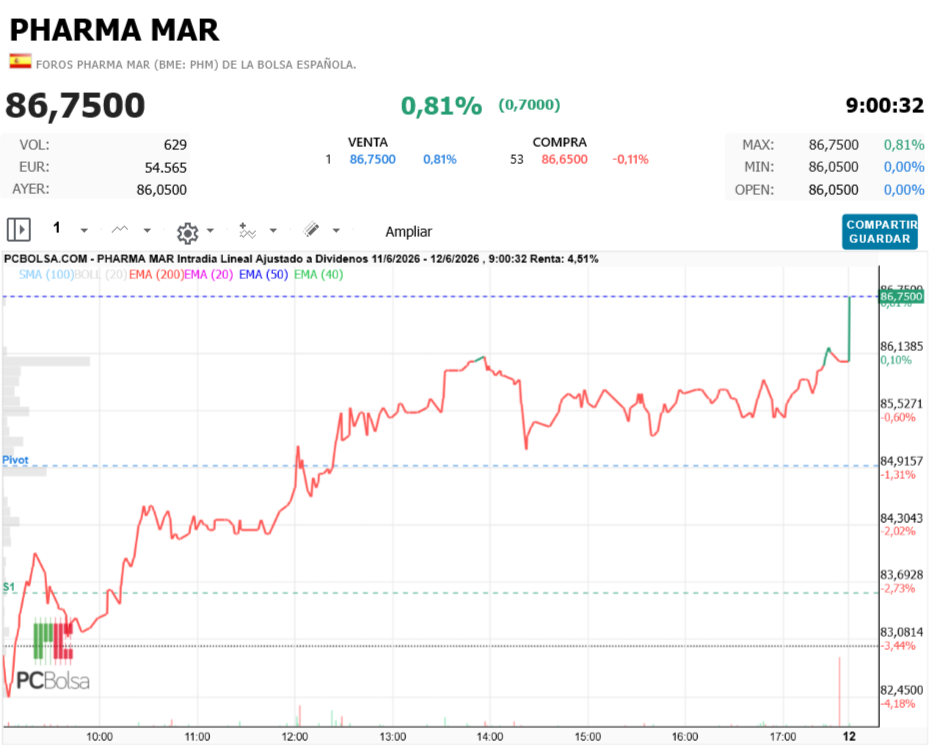Click the -0,11% COMPRA percentage

[x=630, y=160]
